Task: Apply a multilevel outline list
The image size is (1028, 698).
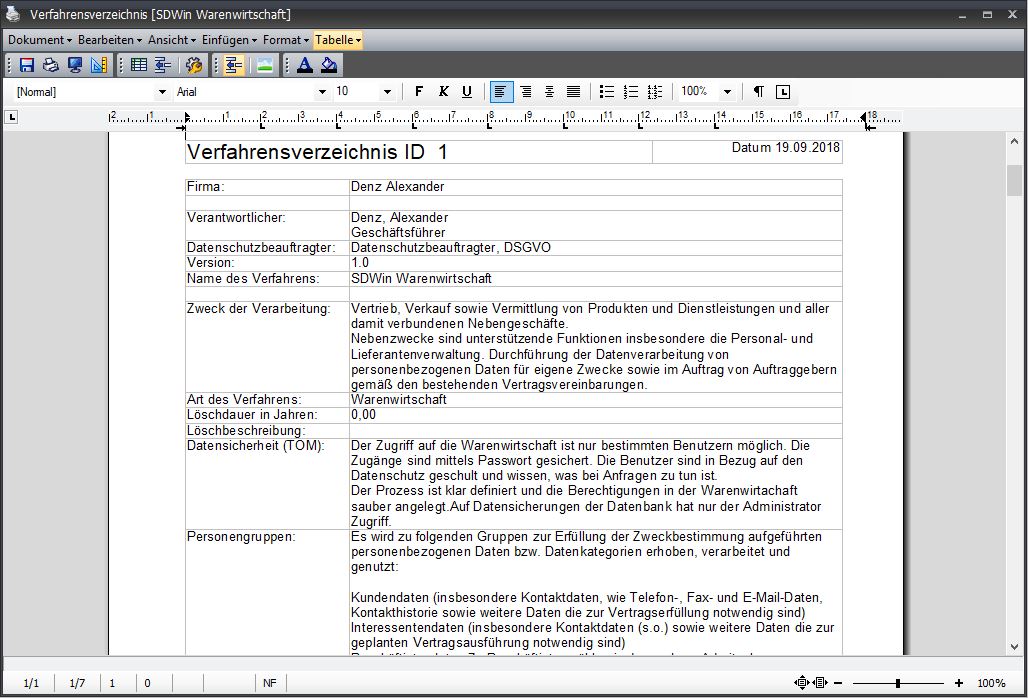Action: point(654,92)
